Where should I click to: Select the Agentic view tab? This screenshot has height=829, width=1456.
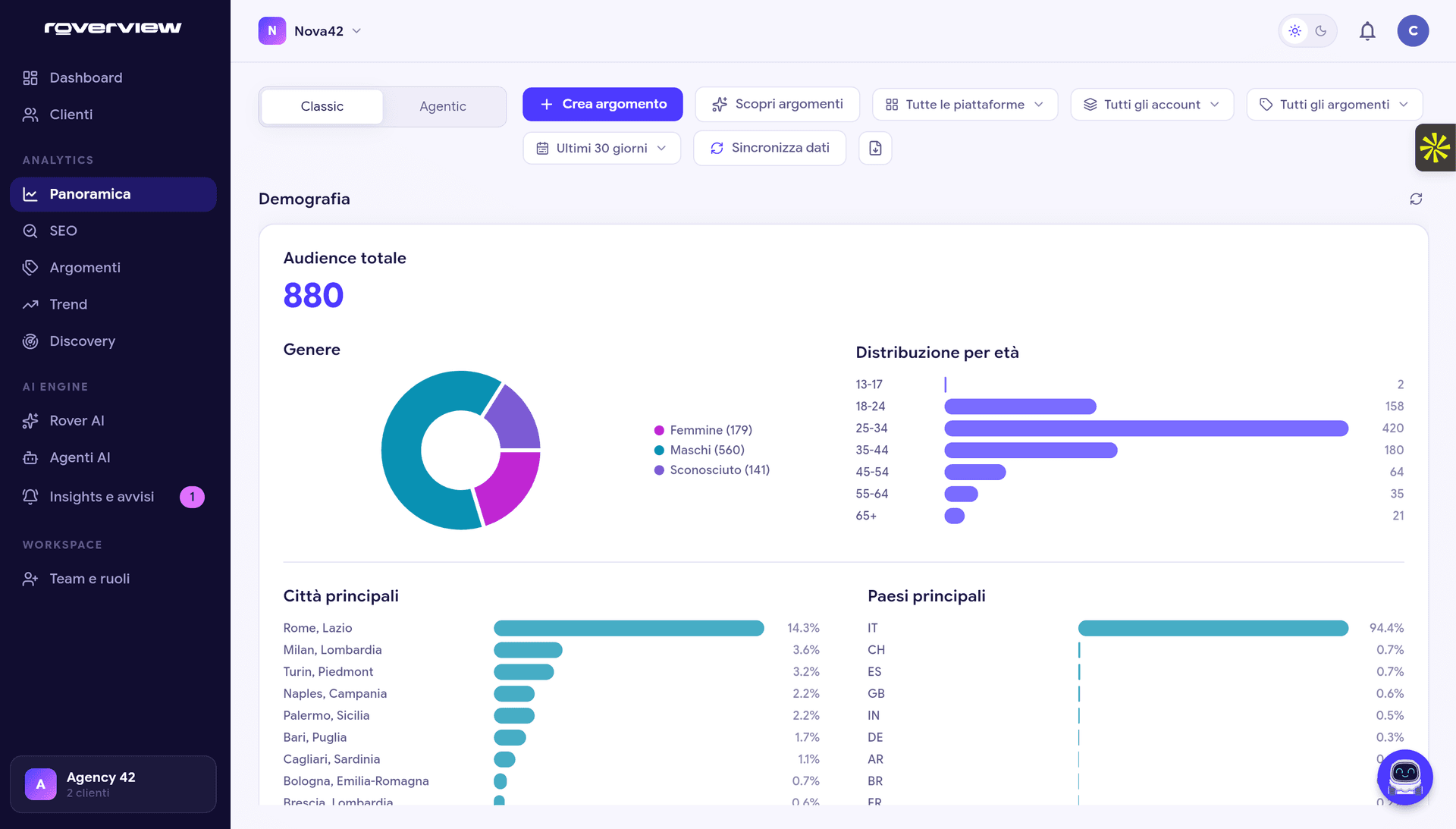[x=443, y=107]
